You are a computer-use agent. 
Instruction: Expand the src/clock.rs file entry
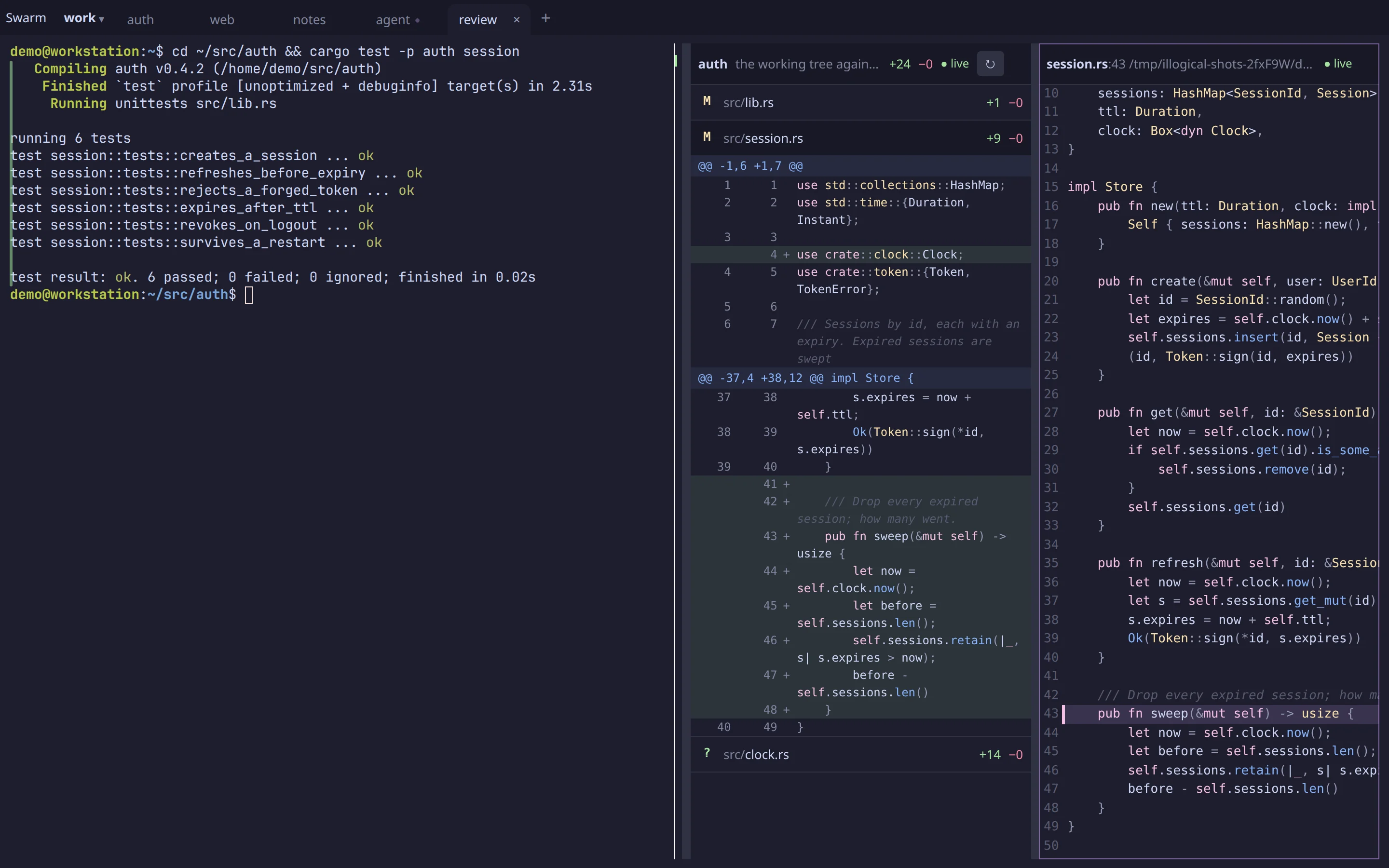[x=860, y=754]
